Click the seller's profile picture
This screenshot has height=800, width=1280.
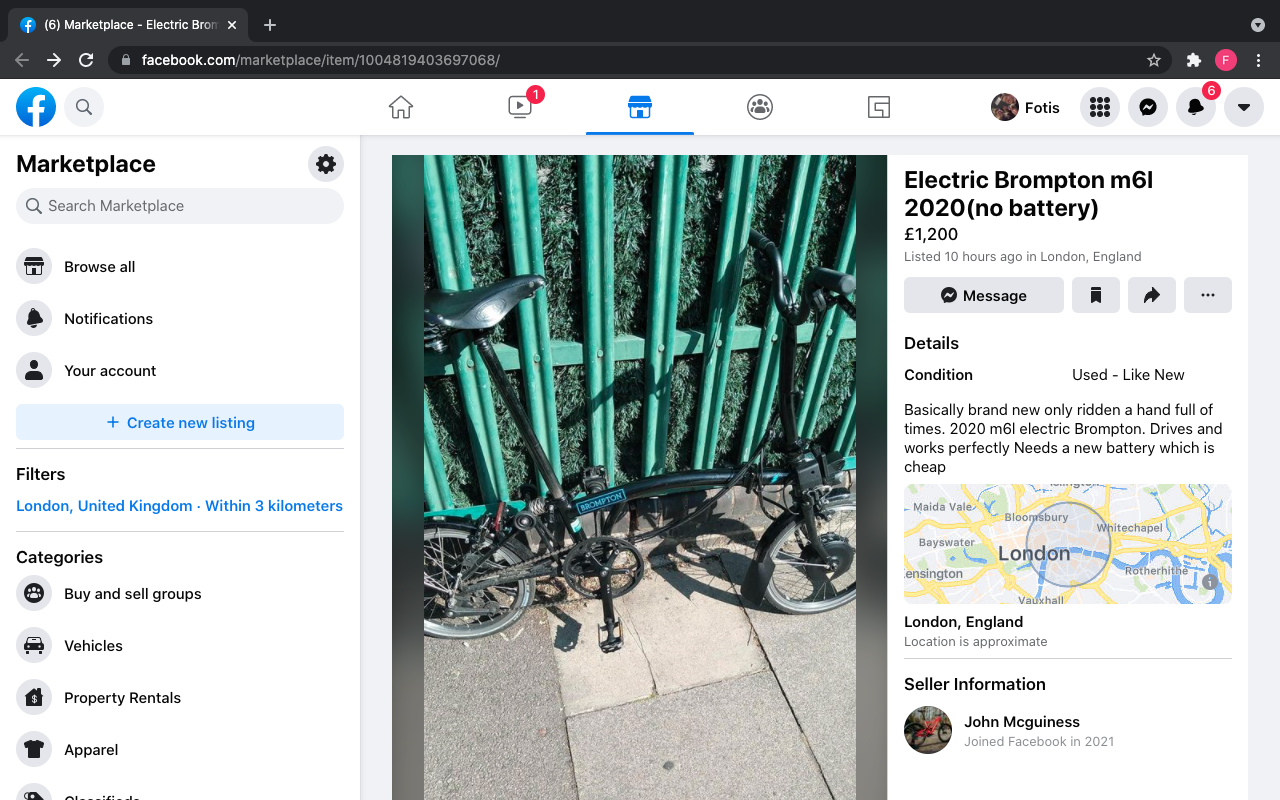928,730
